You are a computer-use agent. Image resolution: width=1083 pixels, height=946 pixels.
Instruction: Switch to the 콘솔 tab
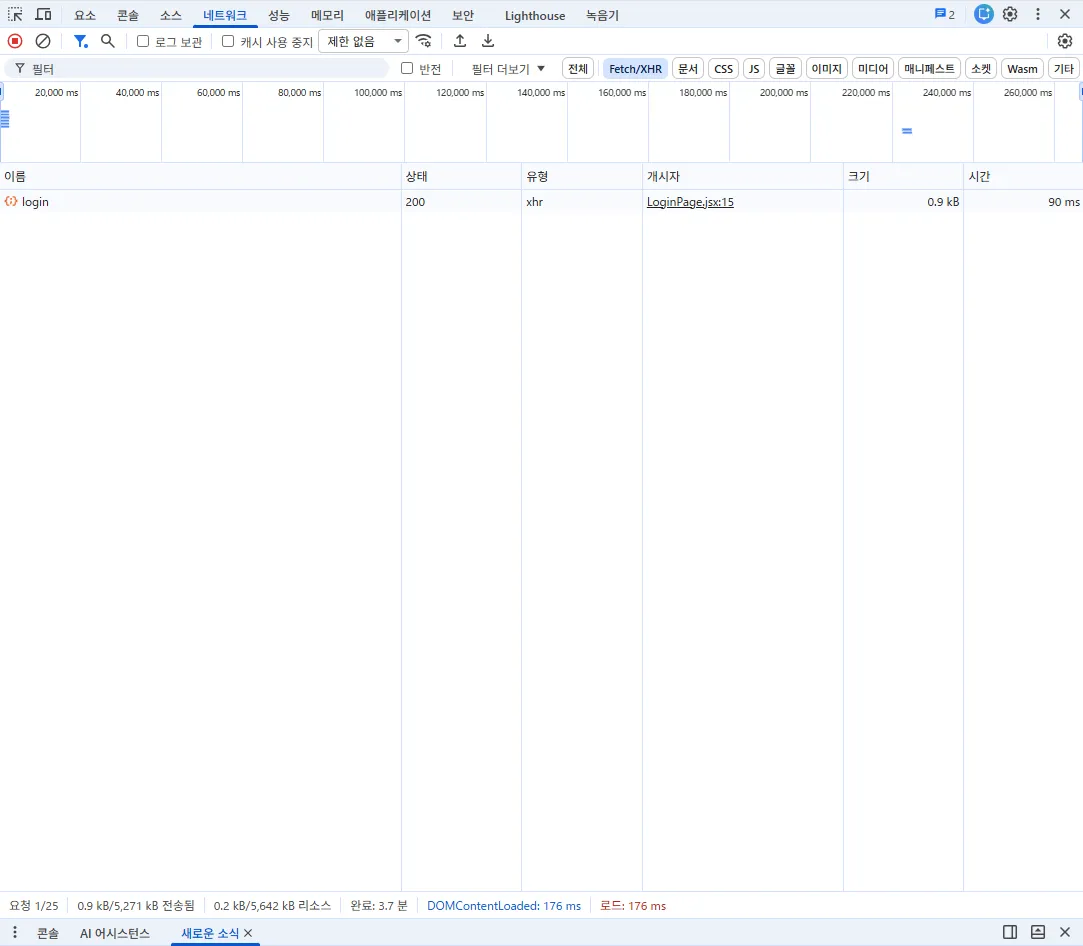pyautogui.click(x=128, y=15)
